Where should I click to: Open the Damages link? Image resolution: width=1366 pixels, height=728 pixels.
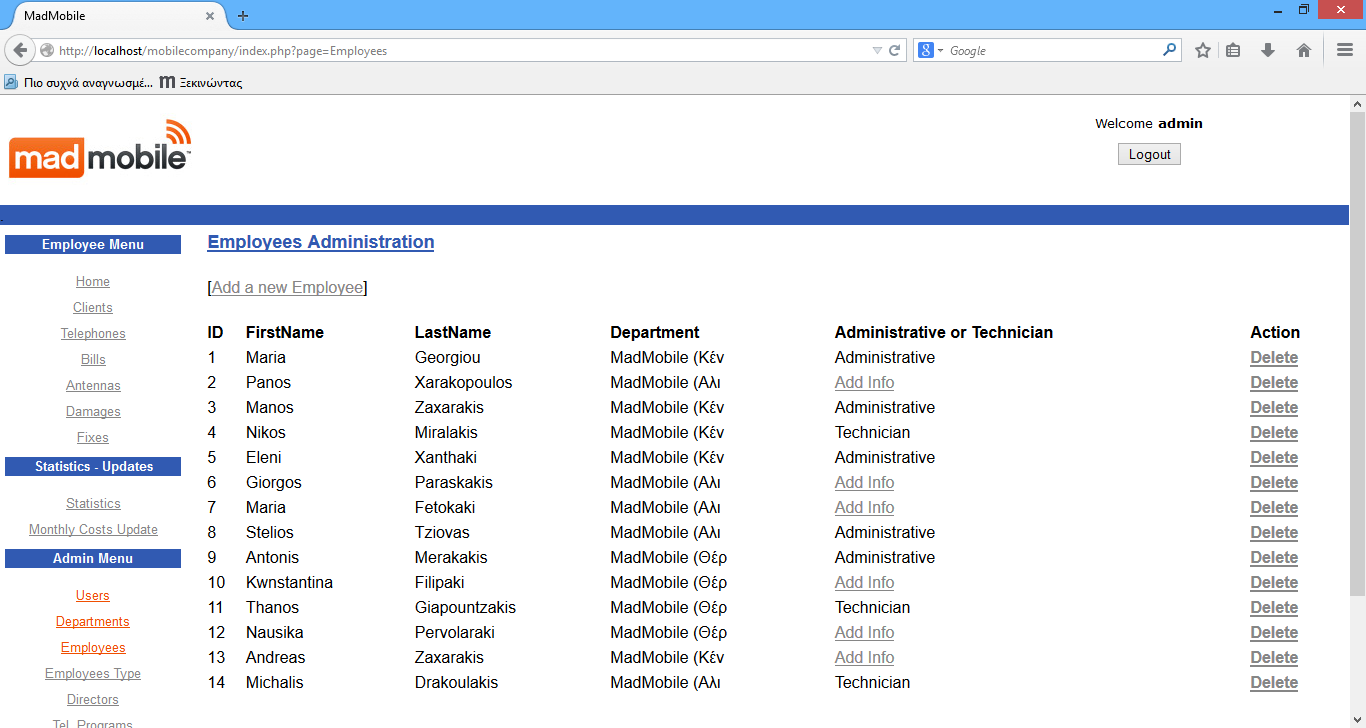[93, 412]
